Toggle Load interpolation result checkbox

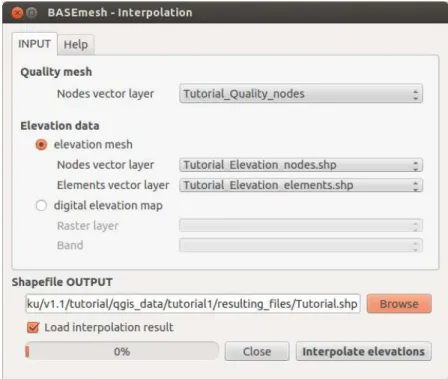(x=33, y=327)
